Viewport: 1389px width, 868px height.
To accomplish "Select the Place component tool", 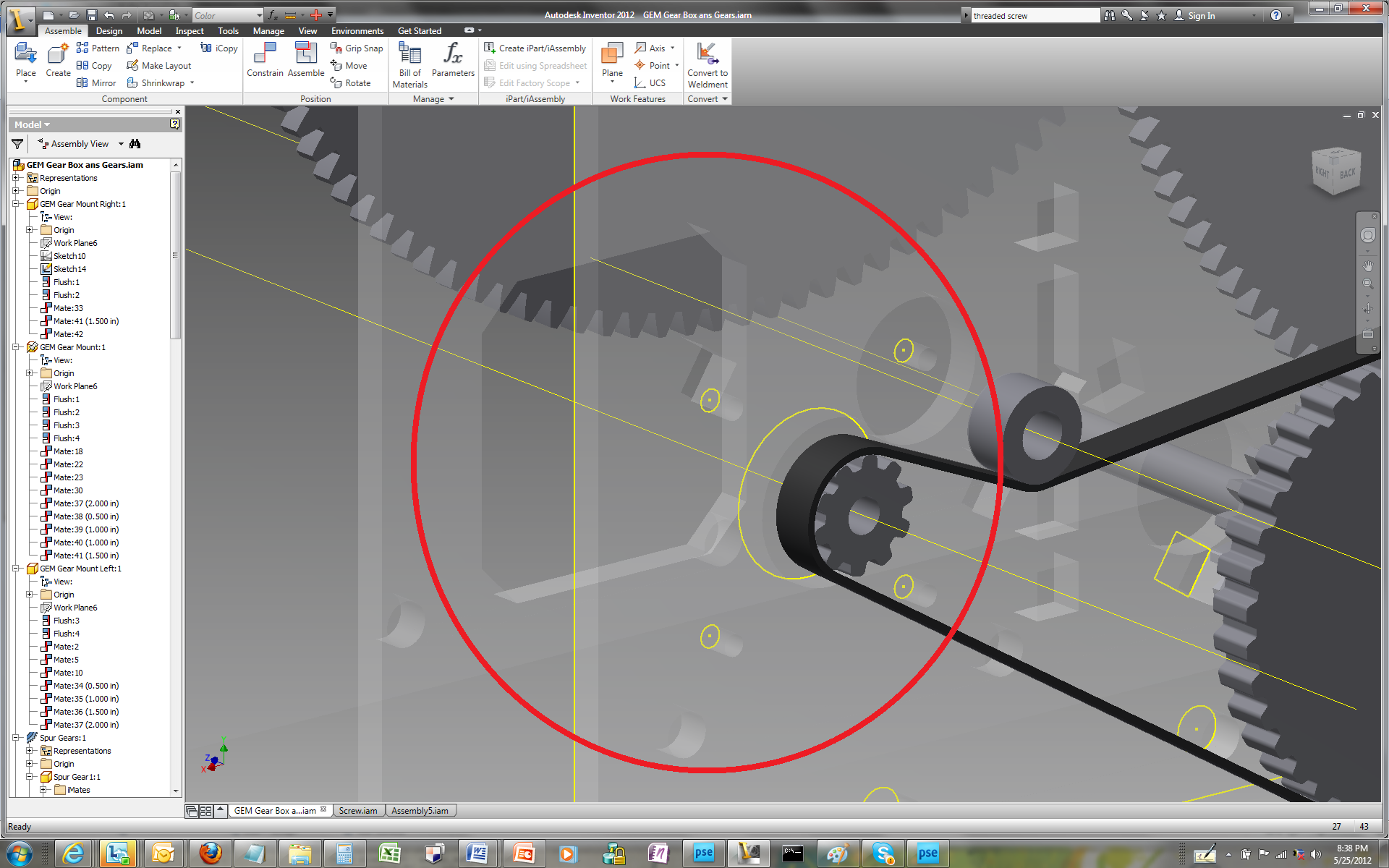I will coord(25,61).
